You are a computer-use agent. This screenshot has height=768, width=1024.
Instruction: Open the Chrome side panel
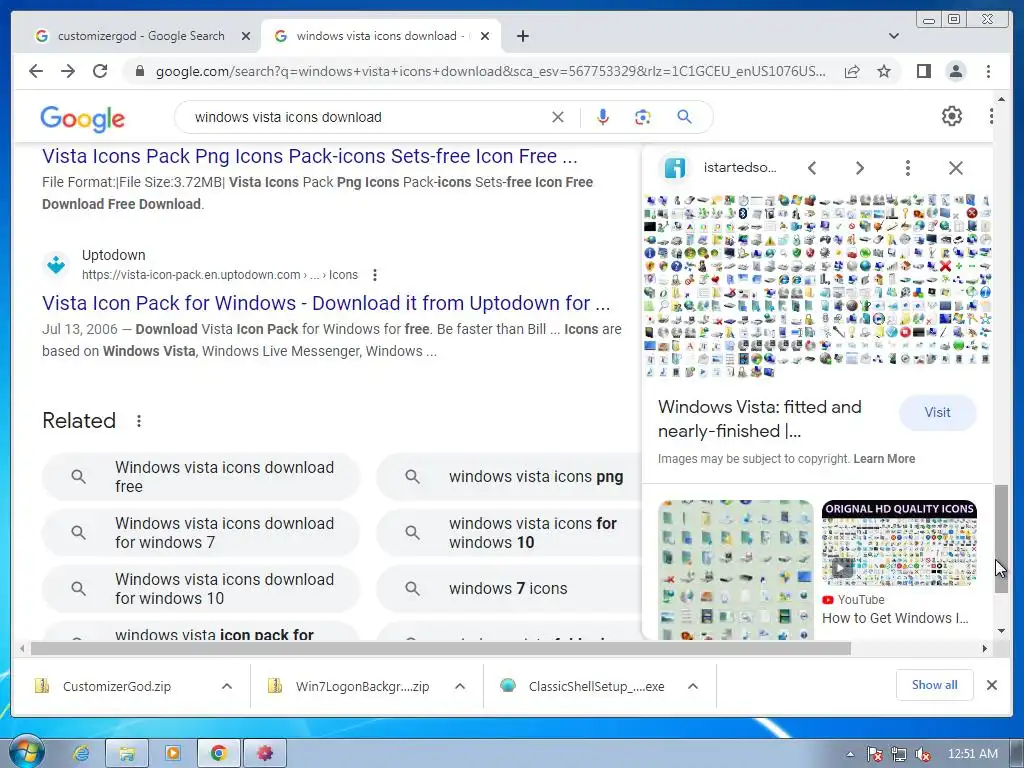[x=923, y=71]
